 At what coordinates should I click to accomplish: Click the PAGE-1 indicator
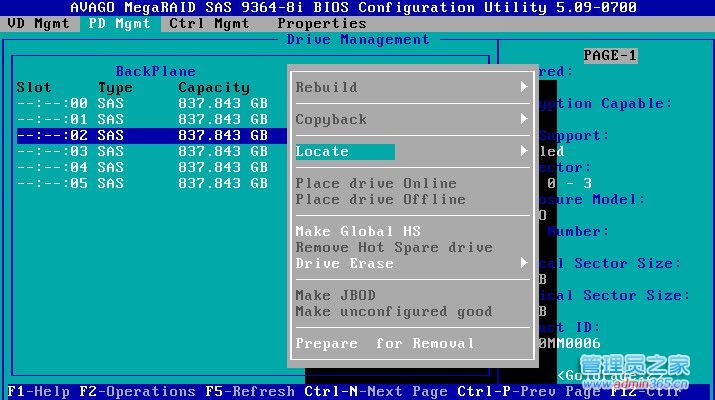610,56
